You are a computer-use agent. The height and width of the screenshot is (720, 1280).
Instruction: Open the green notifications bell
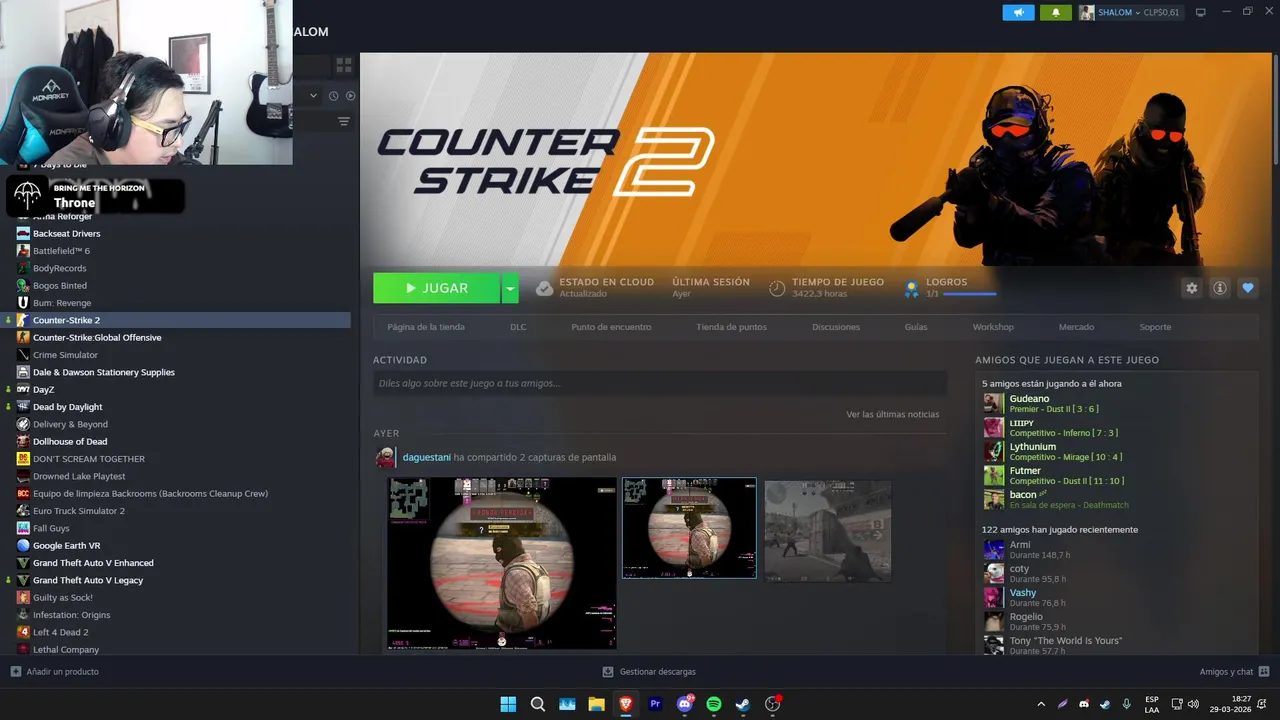[x=1055, y=12]
